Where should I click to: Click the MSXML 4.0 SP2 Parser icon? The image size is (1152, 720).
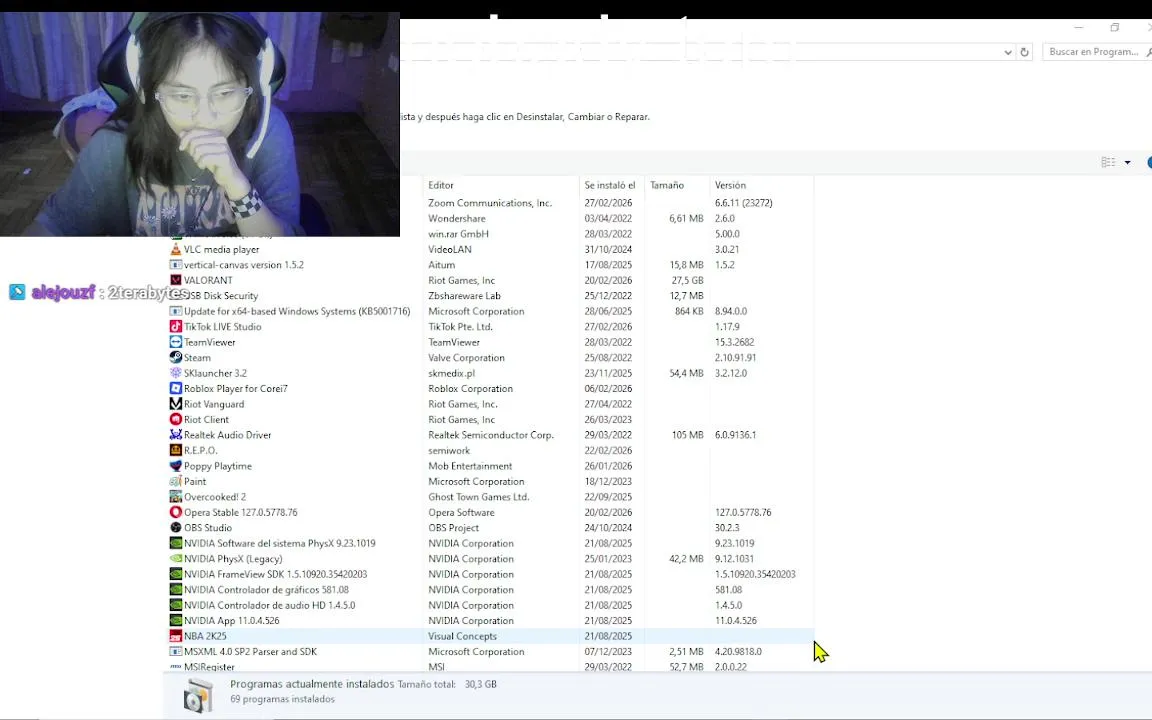(176, 651)
